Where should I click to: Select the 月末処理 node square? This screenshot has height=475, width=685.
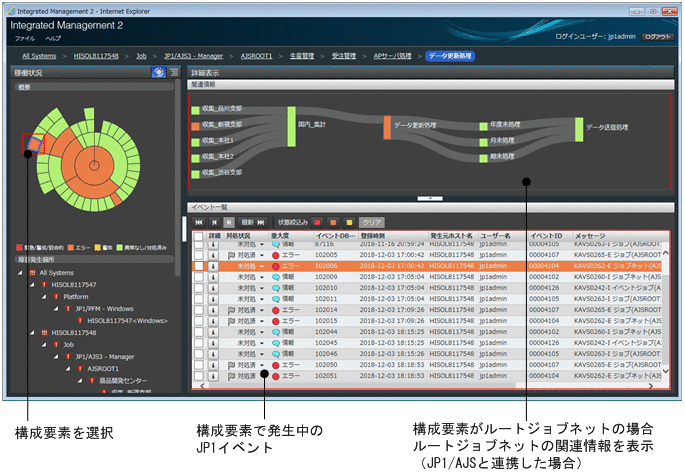[483, 142]
